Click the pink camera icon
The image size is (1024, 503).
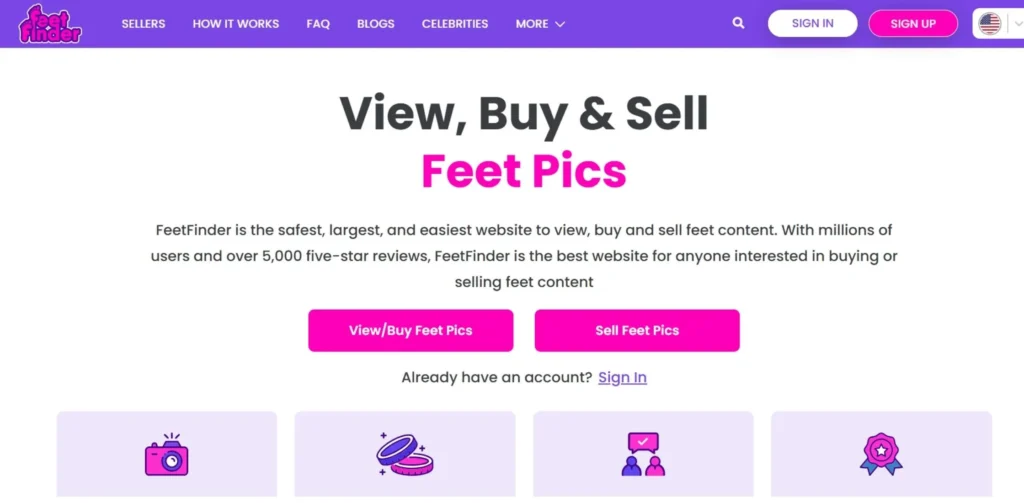pyautogui.click(x=166, y=455)
